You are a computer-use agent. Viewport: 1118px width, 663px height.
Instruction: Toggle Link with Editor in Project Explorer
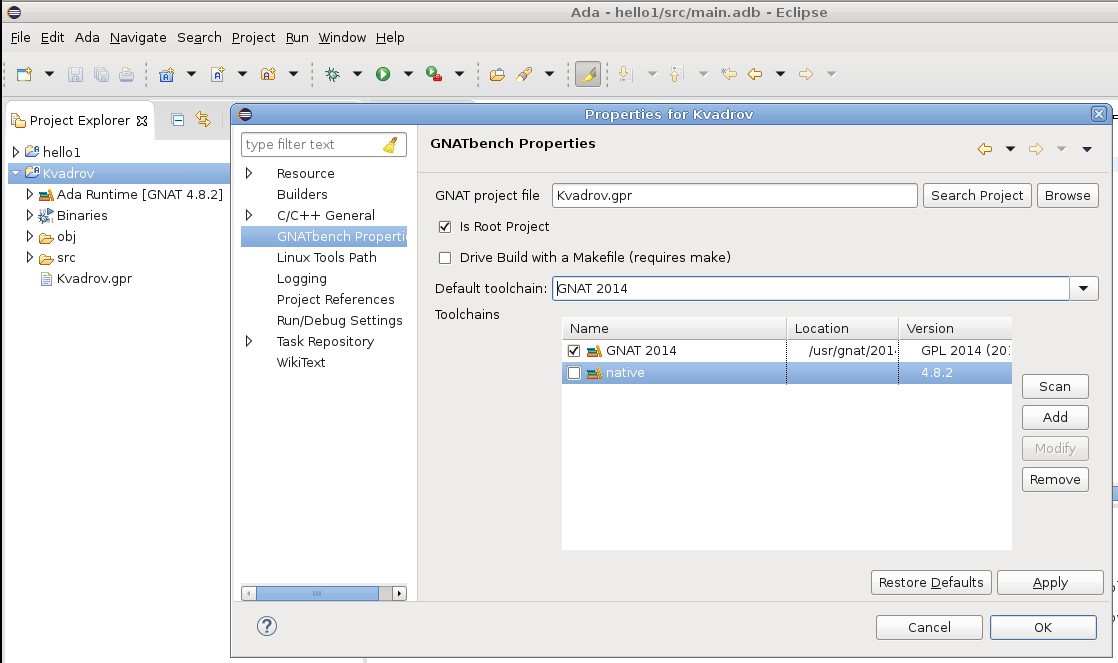pos(203,120)
